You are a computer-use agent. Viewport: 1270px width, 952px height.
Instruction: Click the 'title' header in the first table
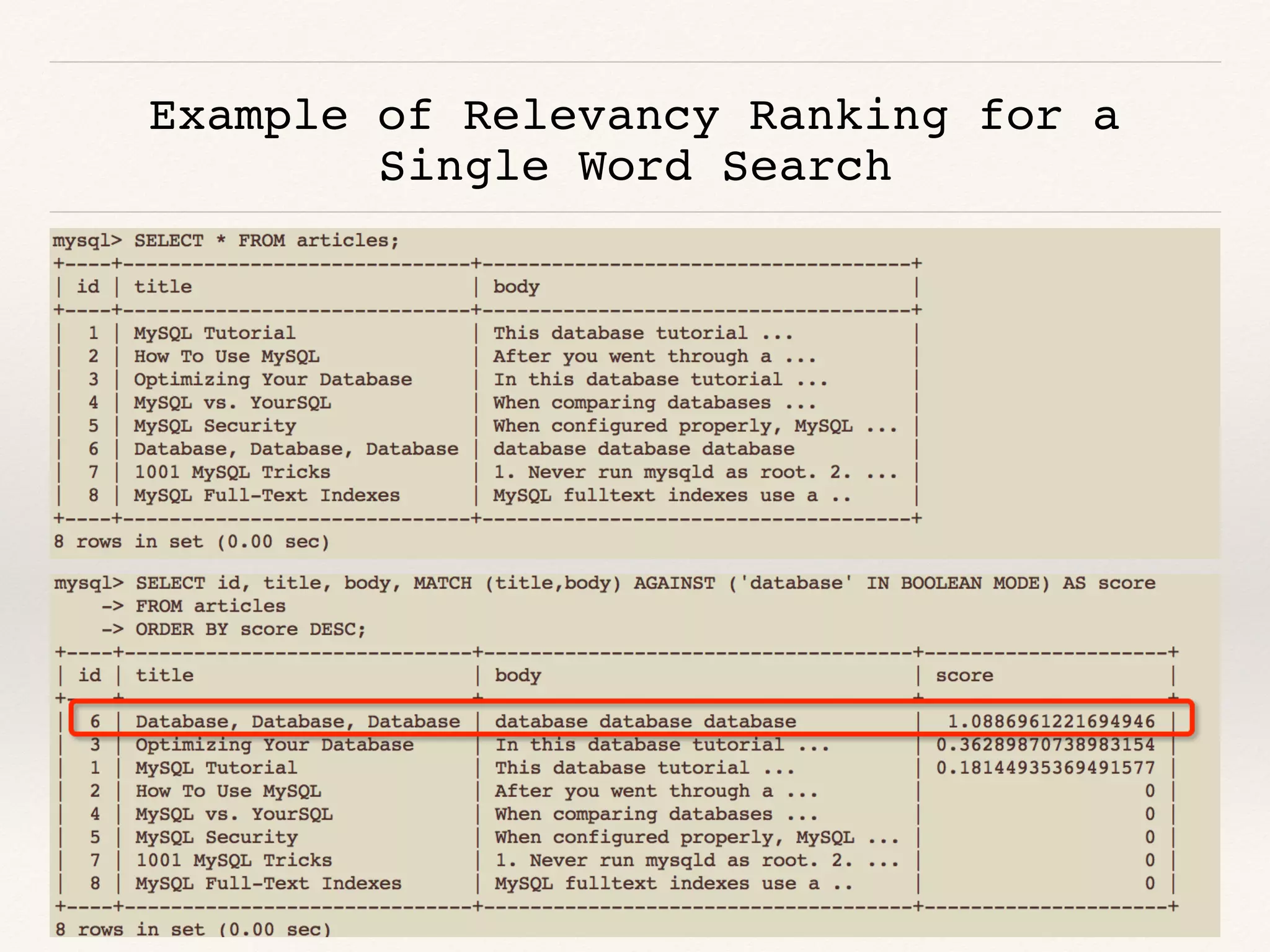click(x=163, y=286)
